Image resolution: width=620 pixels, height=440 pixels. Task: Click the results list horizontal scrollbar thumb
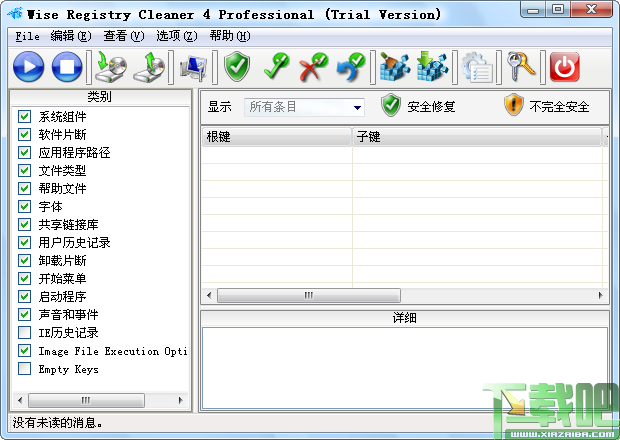(309, 295)
